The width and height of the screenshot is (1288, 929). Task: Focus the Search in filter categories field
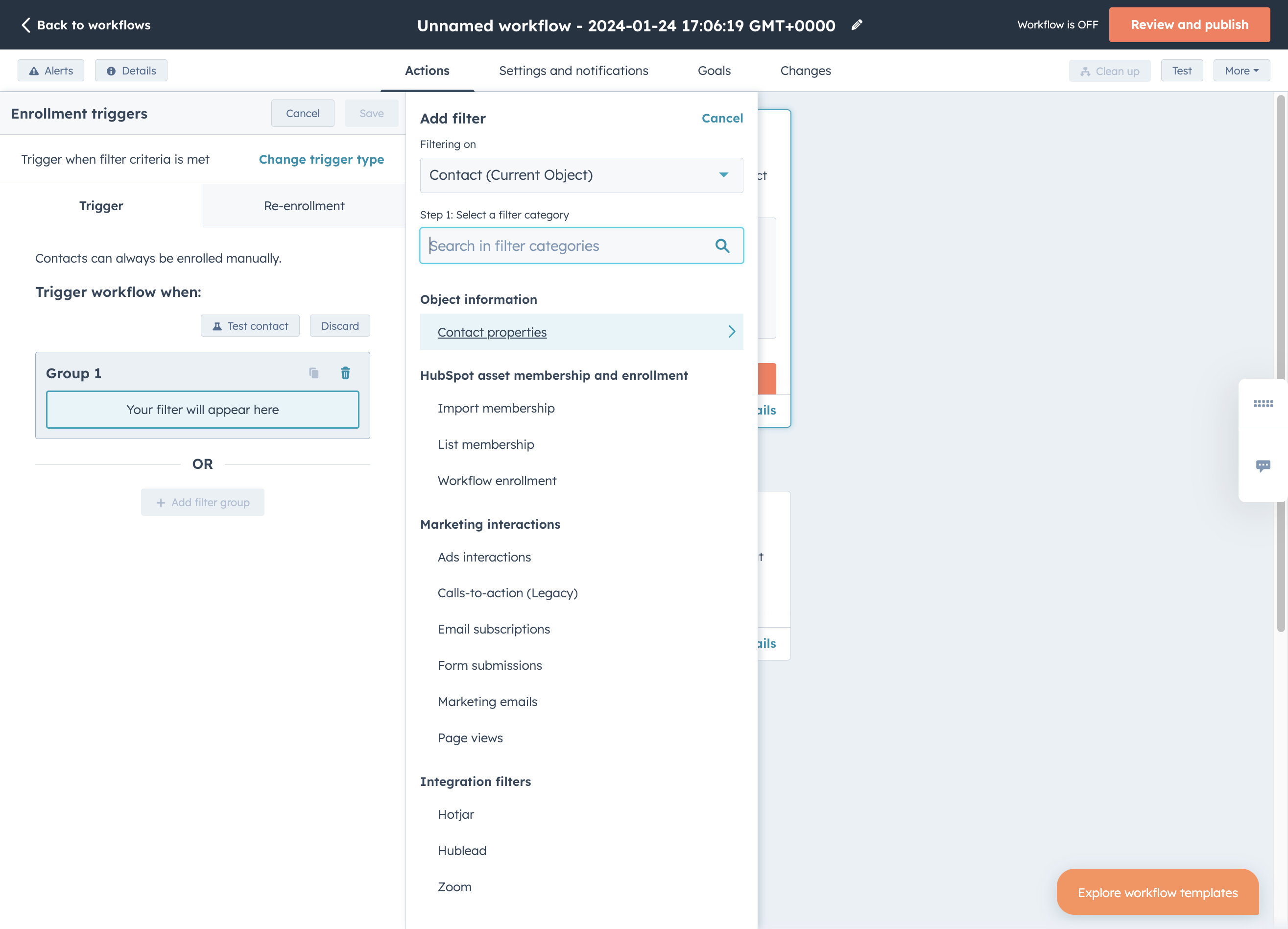tap(581, 245)
